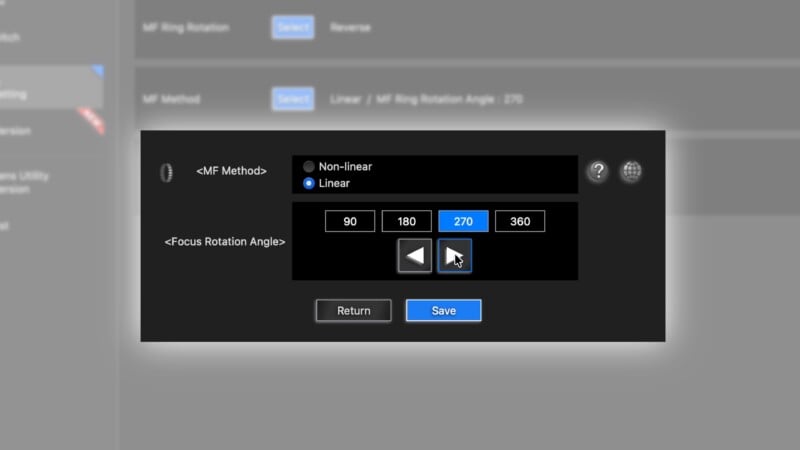Click Select button for MF Method row

pos(293,99)
